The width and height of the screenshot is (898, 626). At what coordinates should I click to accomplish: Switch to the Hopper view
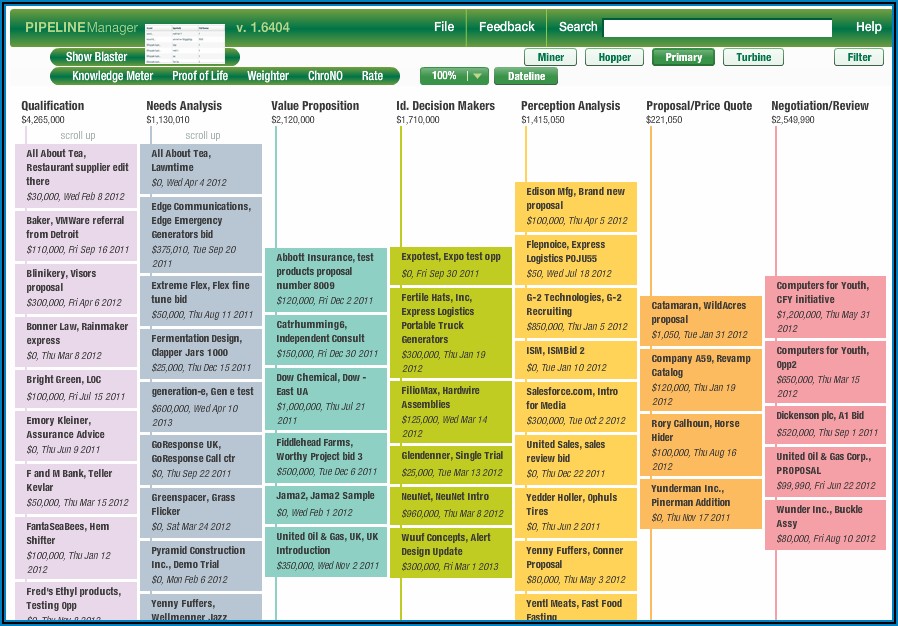(614, 57)
